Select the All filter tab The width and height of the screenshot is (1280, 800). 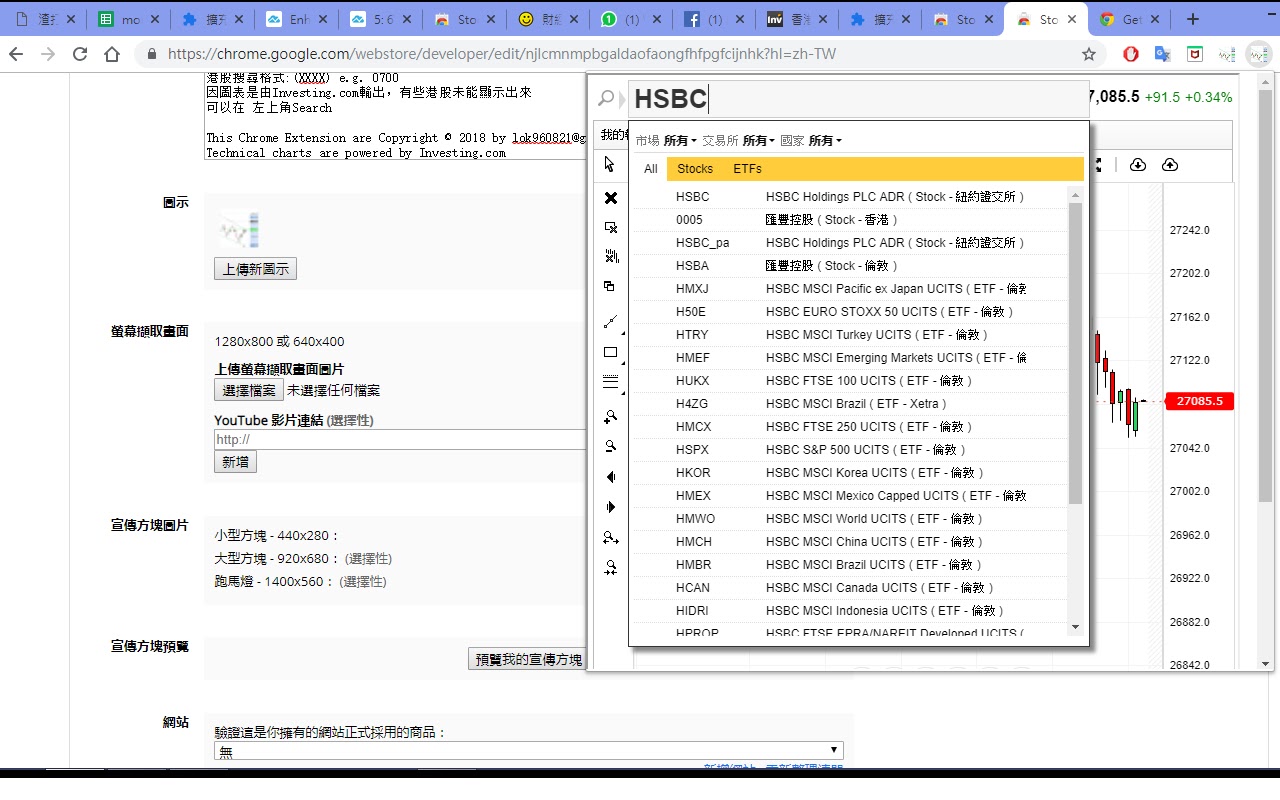pos(650,169)
